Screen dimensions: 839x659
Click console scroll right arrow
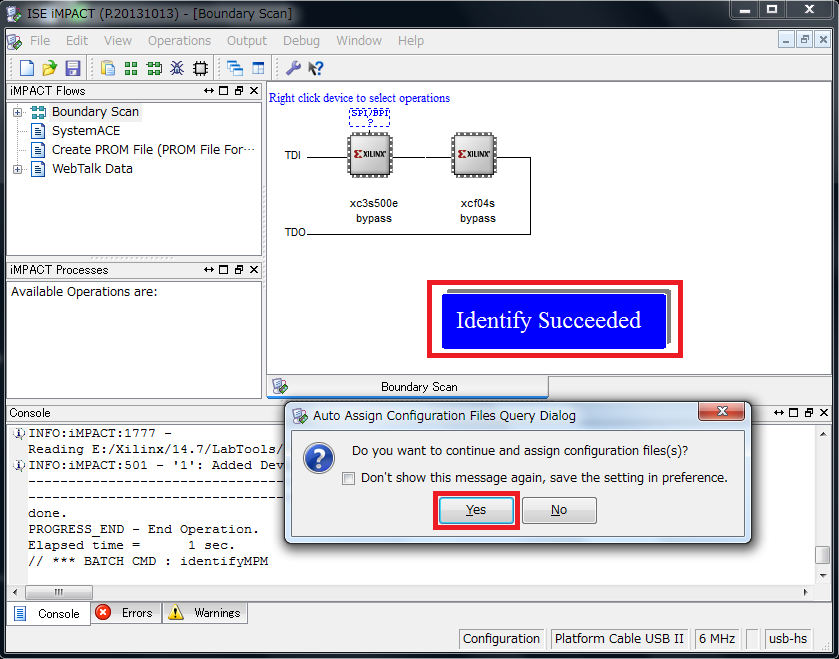coord(805,592)
